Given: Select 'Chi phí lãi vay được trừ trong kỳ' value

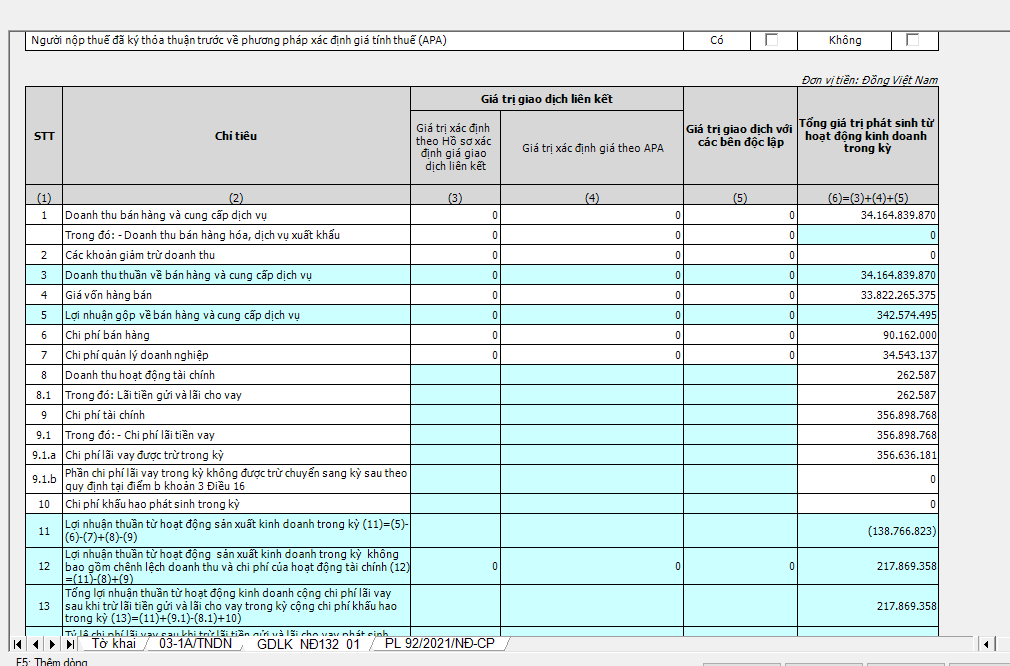Looking at the screenshot, I should click(867, 455).
